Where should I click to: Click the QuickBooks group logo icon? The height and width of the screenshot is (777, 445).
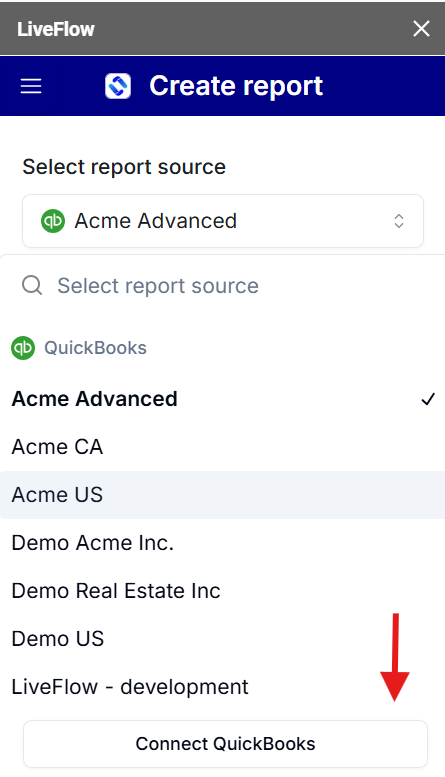click(23, 348)
